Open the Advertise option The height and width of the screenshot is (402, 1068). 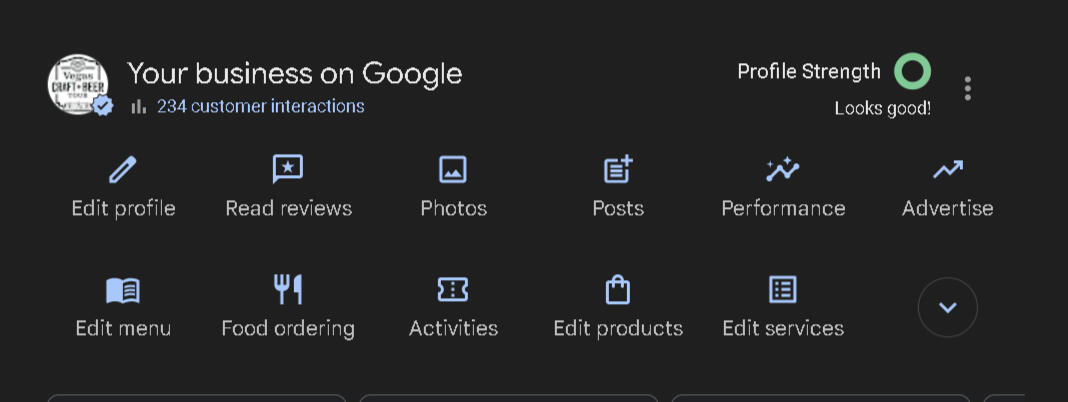coord(947,171)
